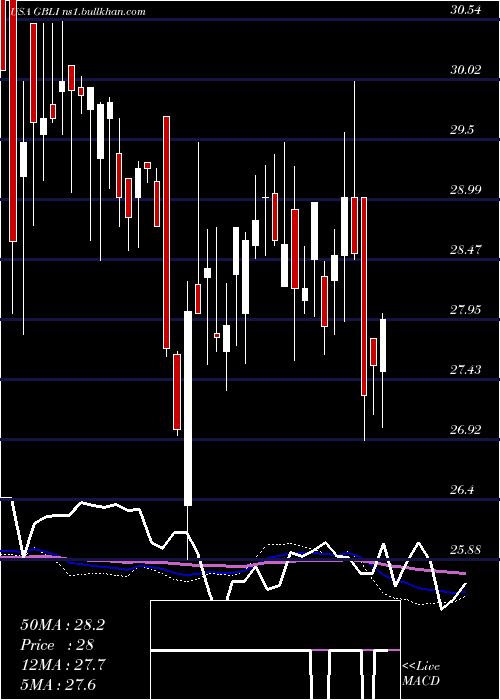Click the 5MA : 27.6 readout

[58, 684]
